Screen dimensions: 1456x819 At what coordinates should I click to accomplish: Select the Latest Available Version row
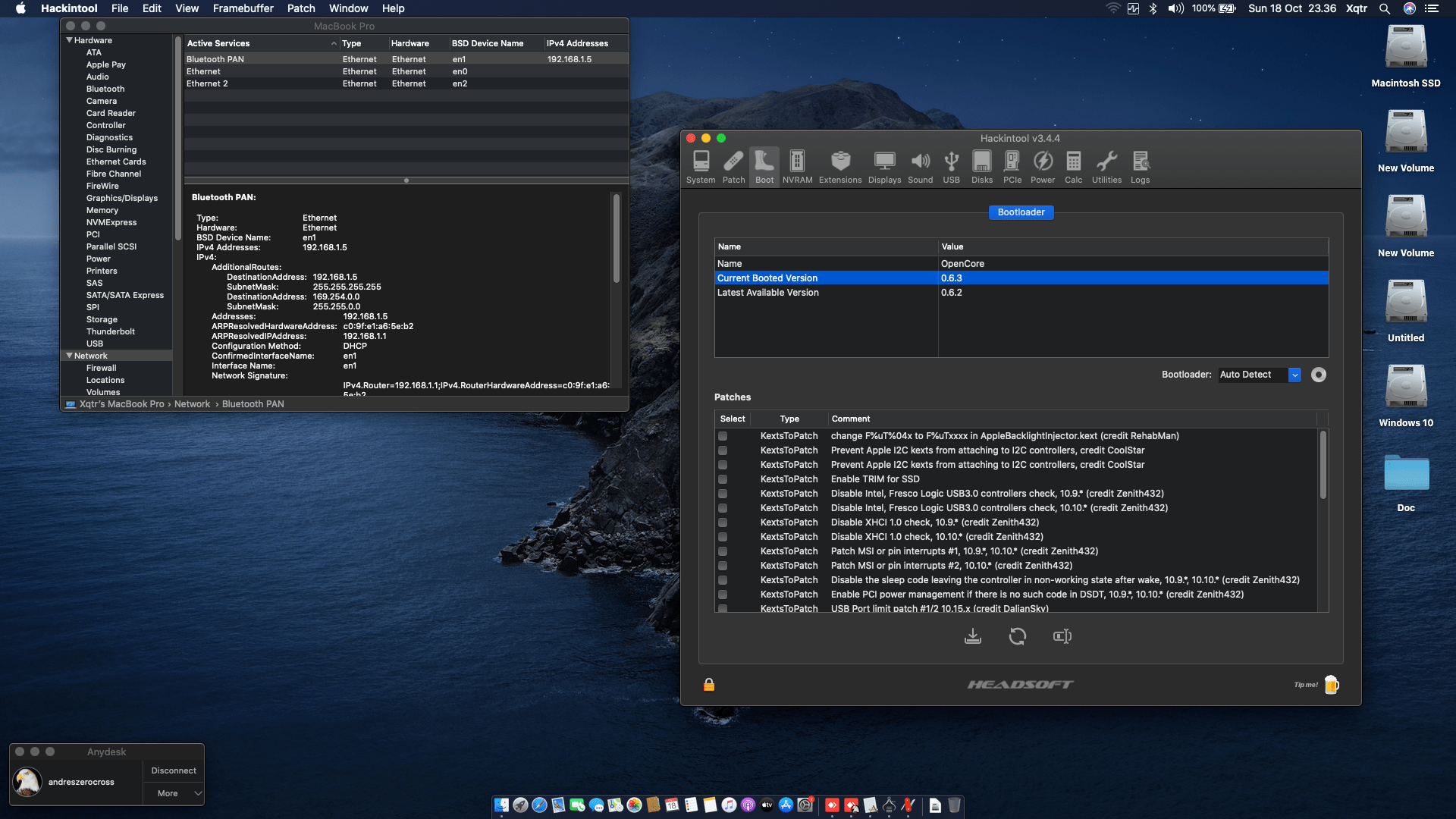pos(1021,293)
